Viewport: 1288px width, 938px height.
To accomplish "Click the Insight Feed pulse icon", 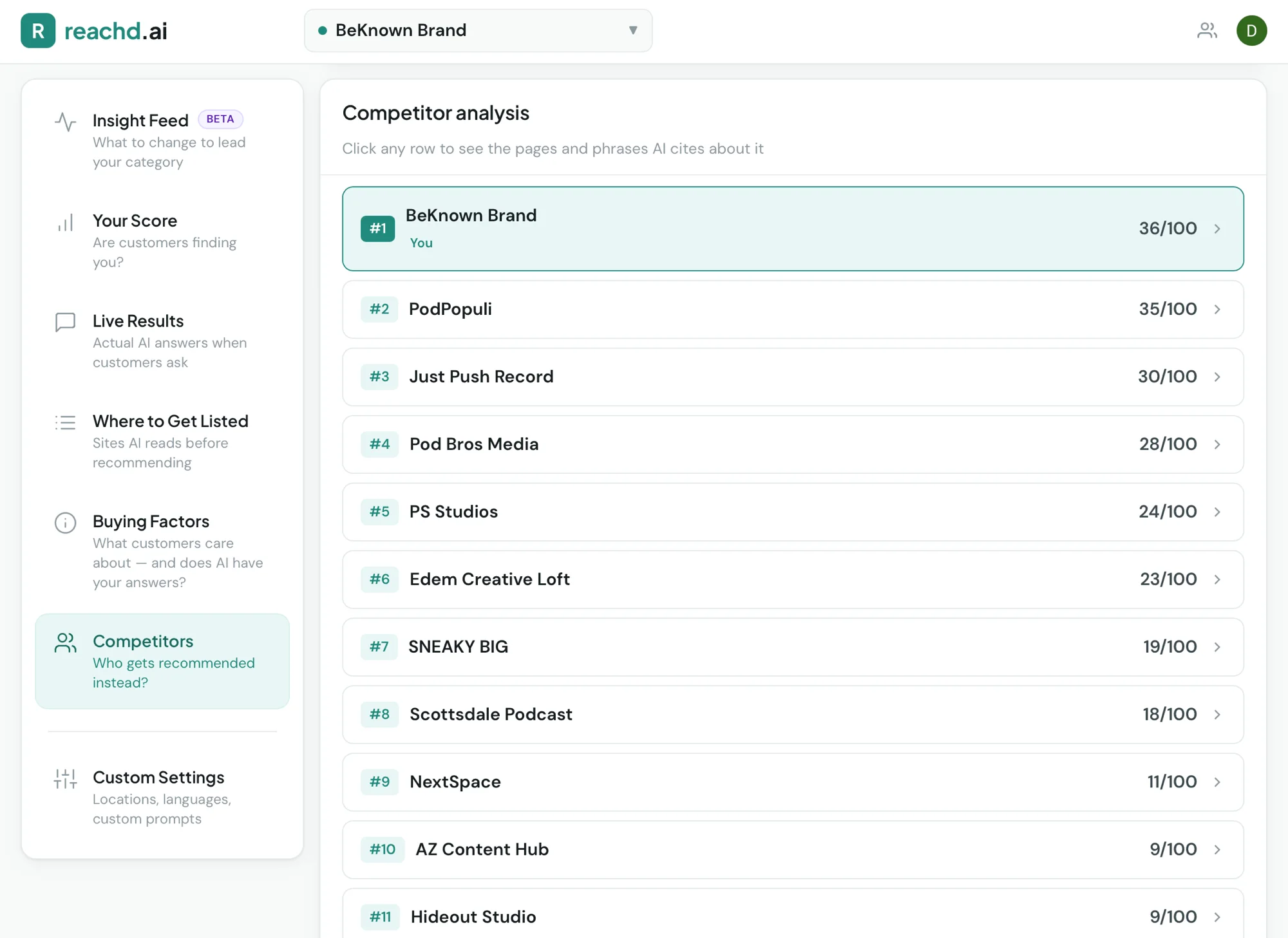I will pos(65,122).
